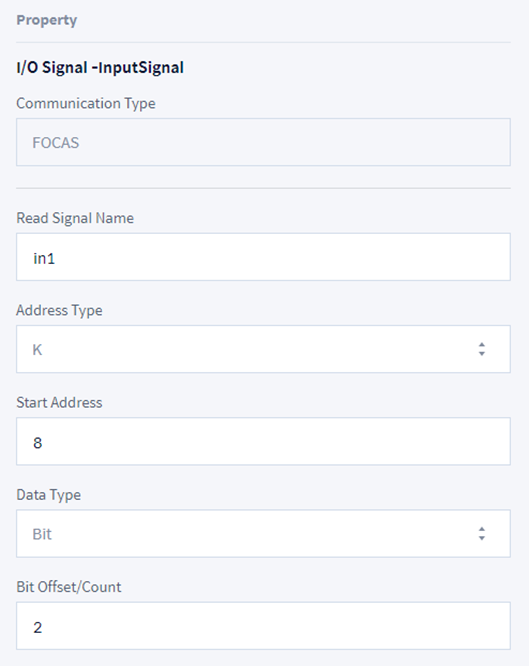Click the greyed FOCAS text value
Screen dimensions: 529x666
click(56, 143)
